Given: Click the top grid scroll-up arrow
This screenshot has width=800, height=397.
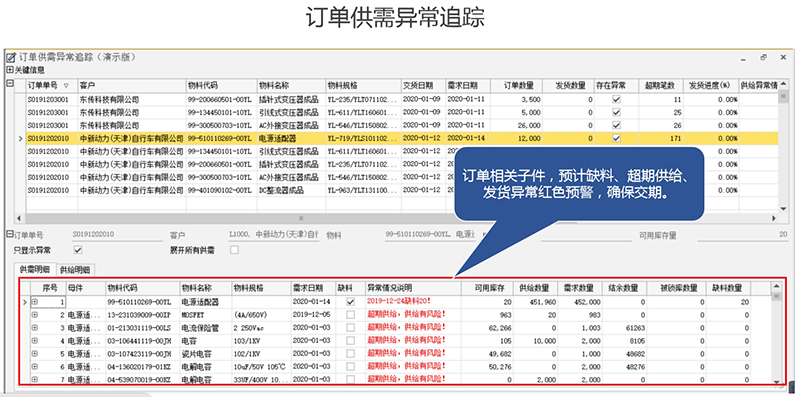Looking at the screenshot, I should pyautogui.click(x=783, y=84).
